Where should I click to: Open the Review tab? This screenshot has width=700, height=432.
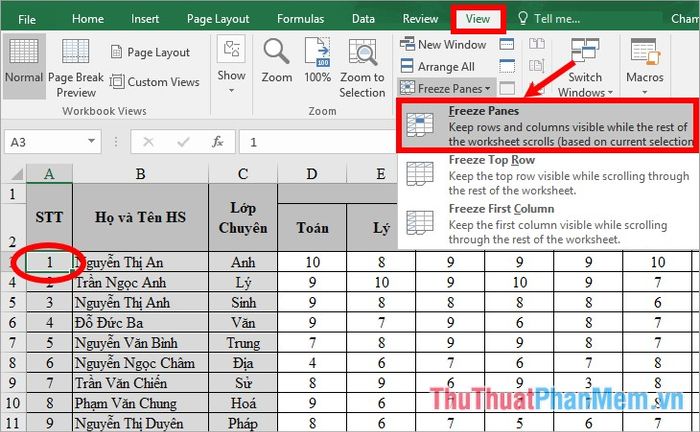pyautogui.click(x=420, y=19)
